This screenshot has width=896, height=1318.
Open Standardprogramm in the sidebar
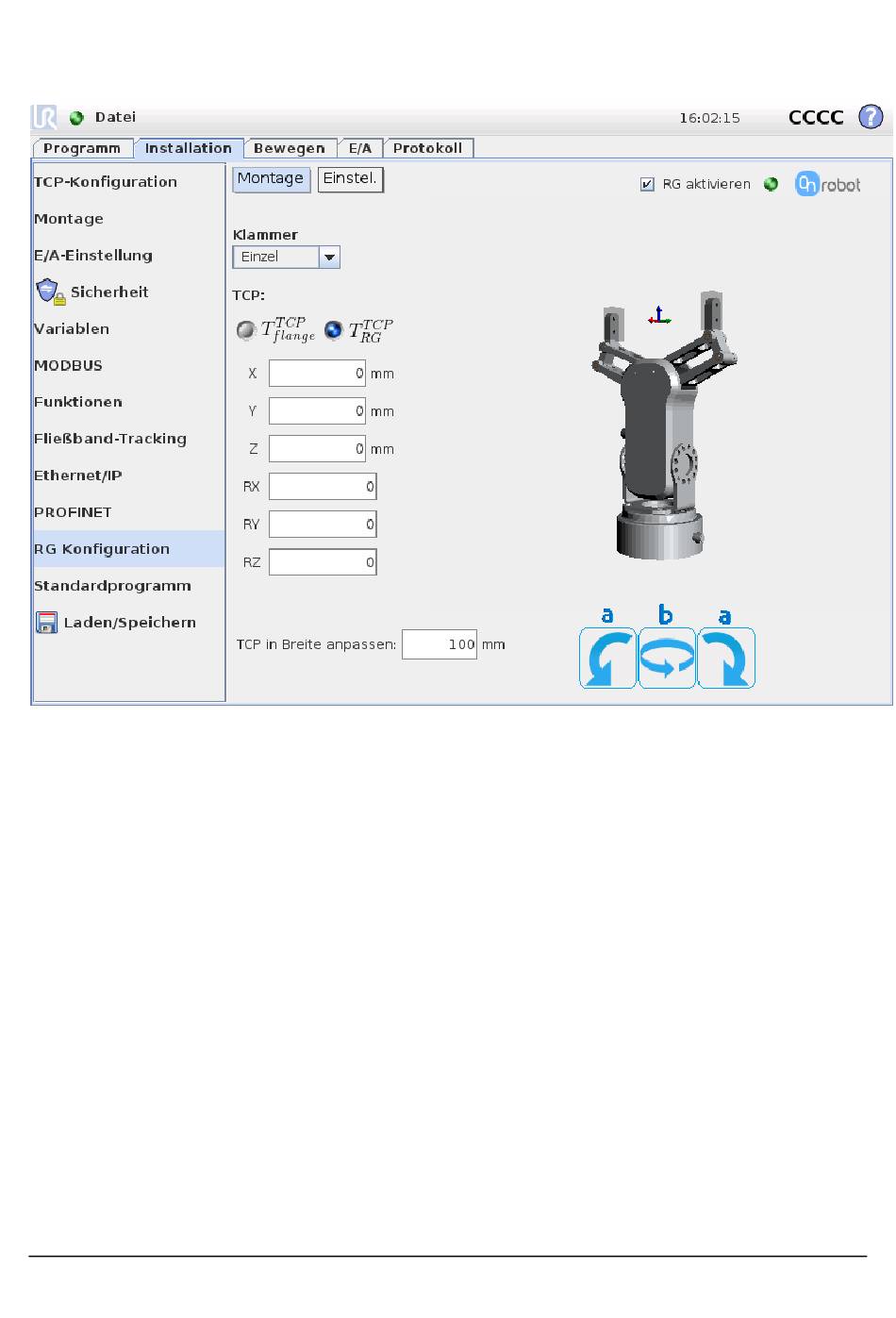128,586
